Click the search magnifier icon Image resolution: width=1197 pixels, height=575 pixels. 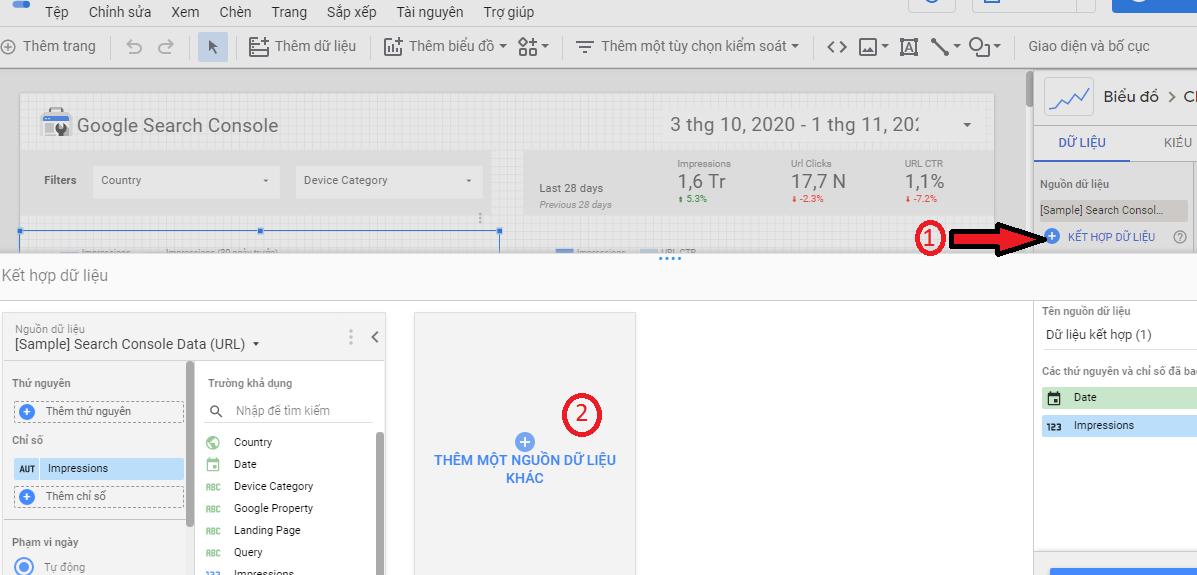pyautogui.click(x=216, y=411)
